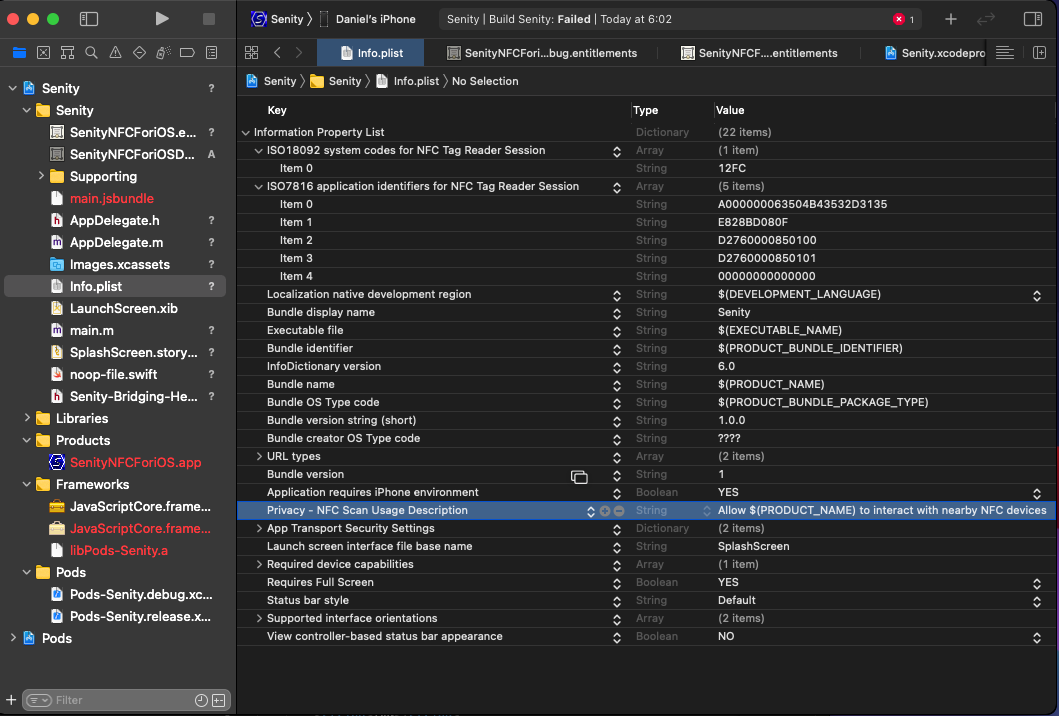
Task: Open the Breakpoint navigator icon
Action: (x=187, y=53)
